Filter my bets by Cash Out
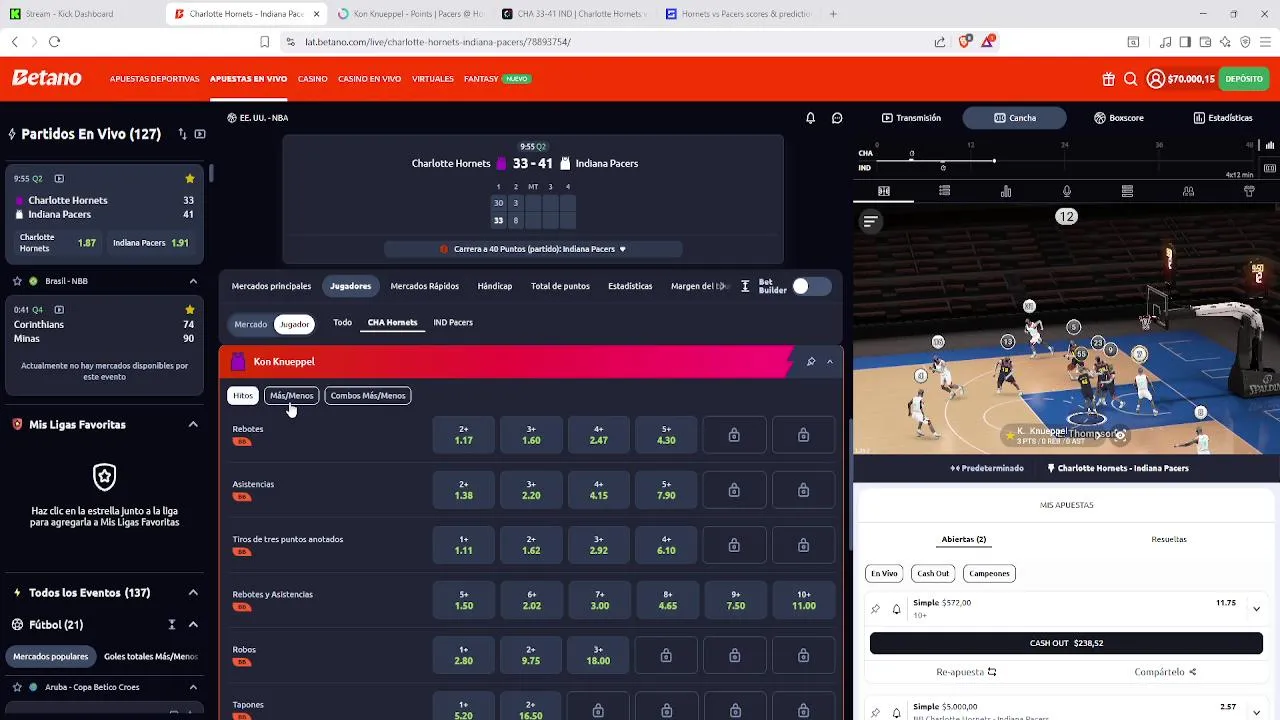 point(933,573)
